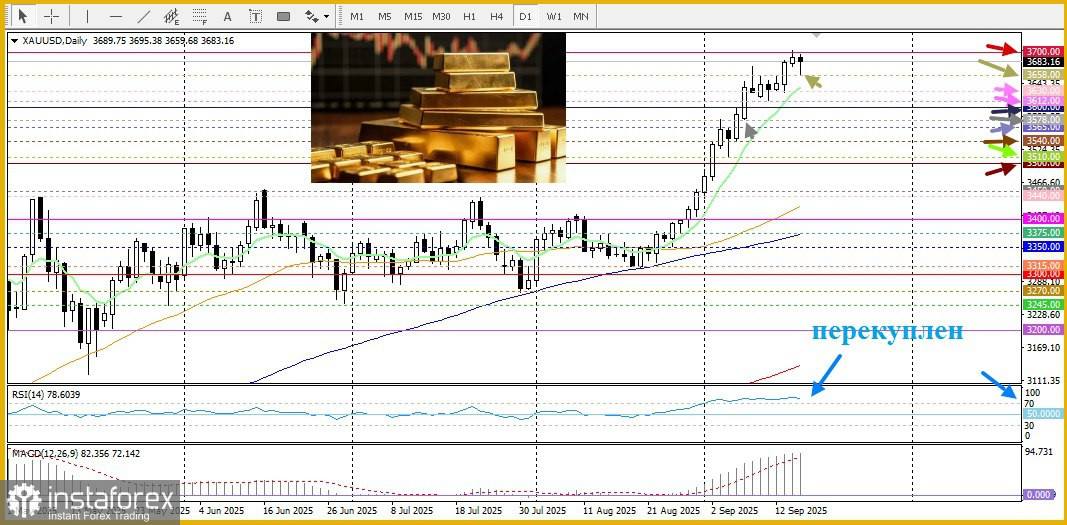Select the Equidistant Channel tool

point(171,16)
